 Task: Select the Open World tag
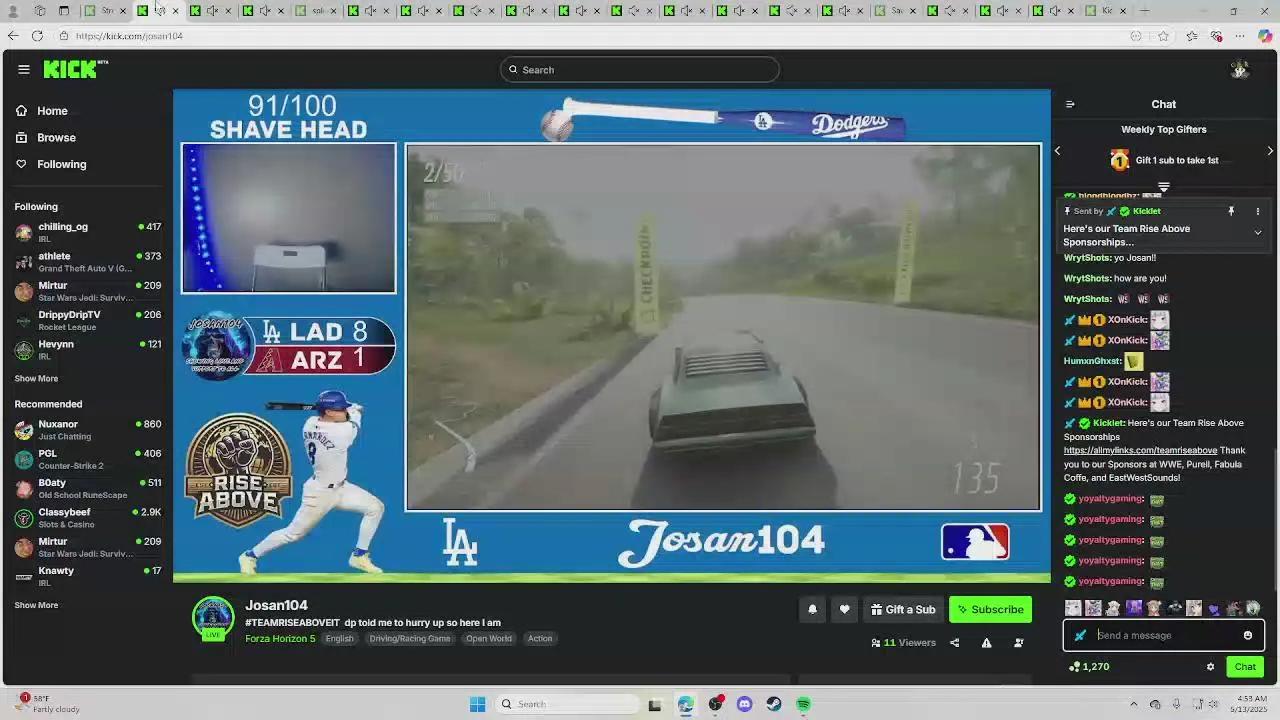pyautogui.click(x=488, y=638)
